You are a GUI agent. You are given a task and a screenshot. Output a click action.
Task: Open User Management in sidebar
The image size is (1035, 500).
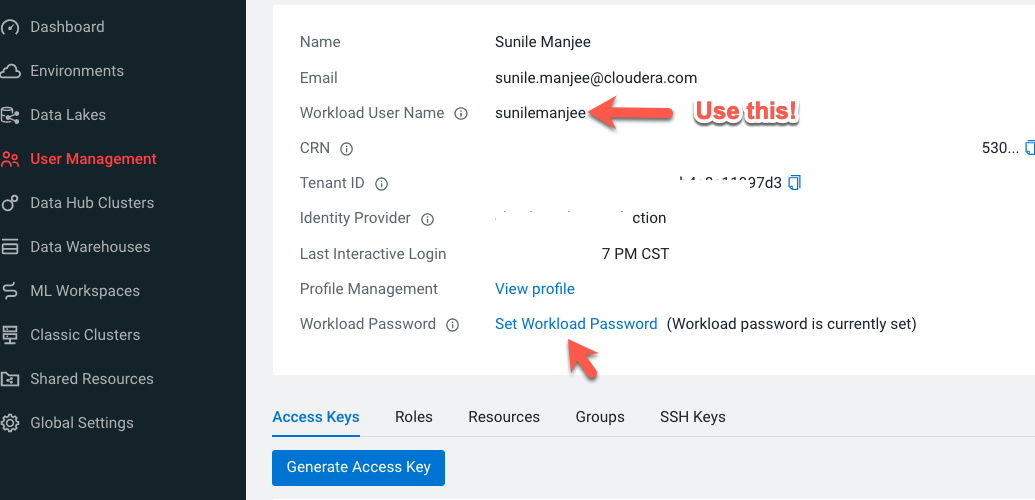tap(93, 159)
